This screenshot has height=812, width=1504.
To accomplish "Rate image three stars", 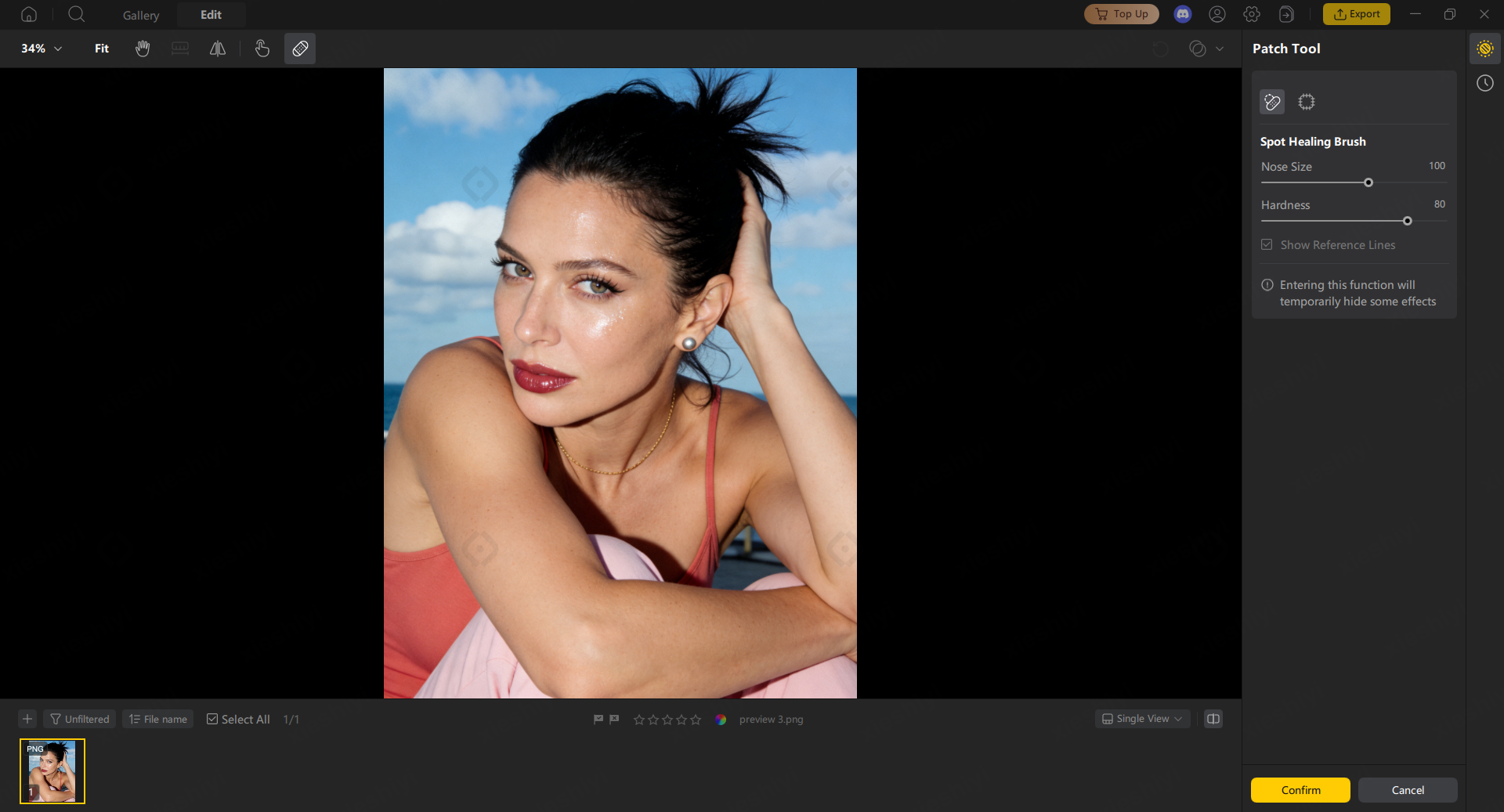I will [x=667, y=720].
